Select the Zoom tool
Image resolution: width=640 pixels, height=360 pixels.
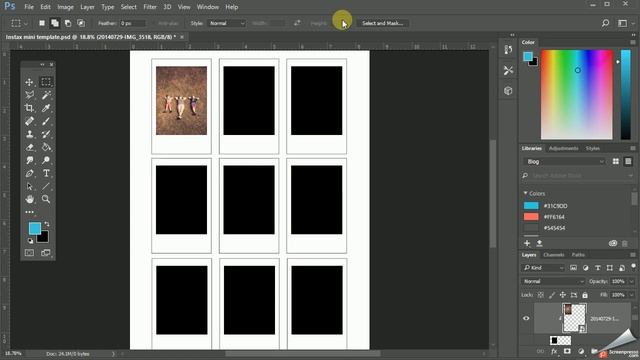pos(46,200)
